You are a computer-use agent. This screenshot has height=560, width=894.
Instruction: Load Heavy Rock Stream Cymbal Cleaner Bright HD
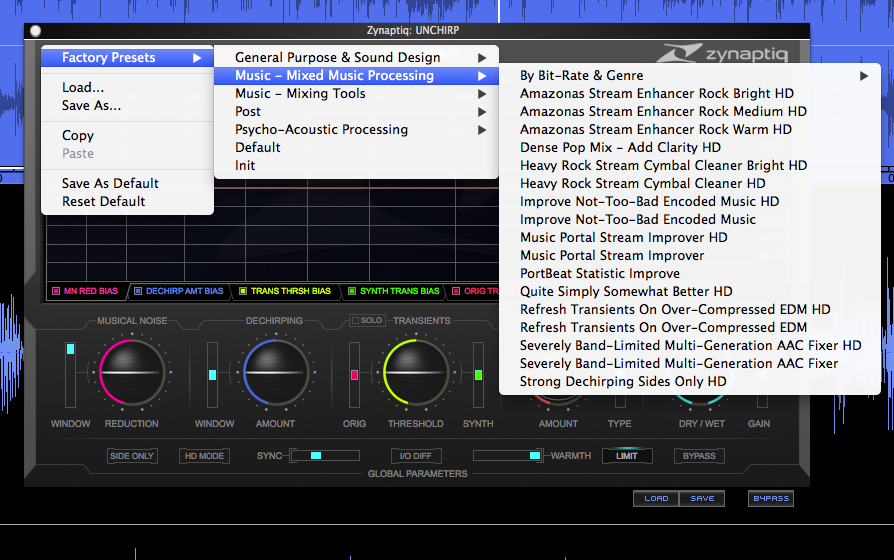click(690, 165)
